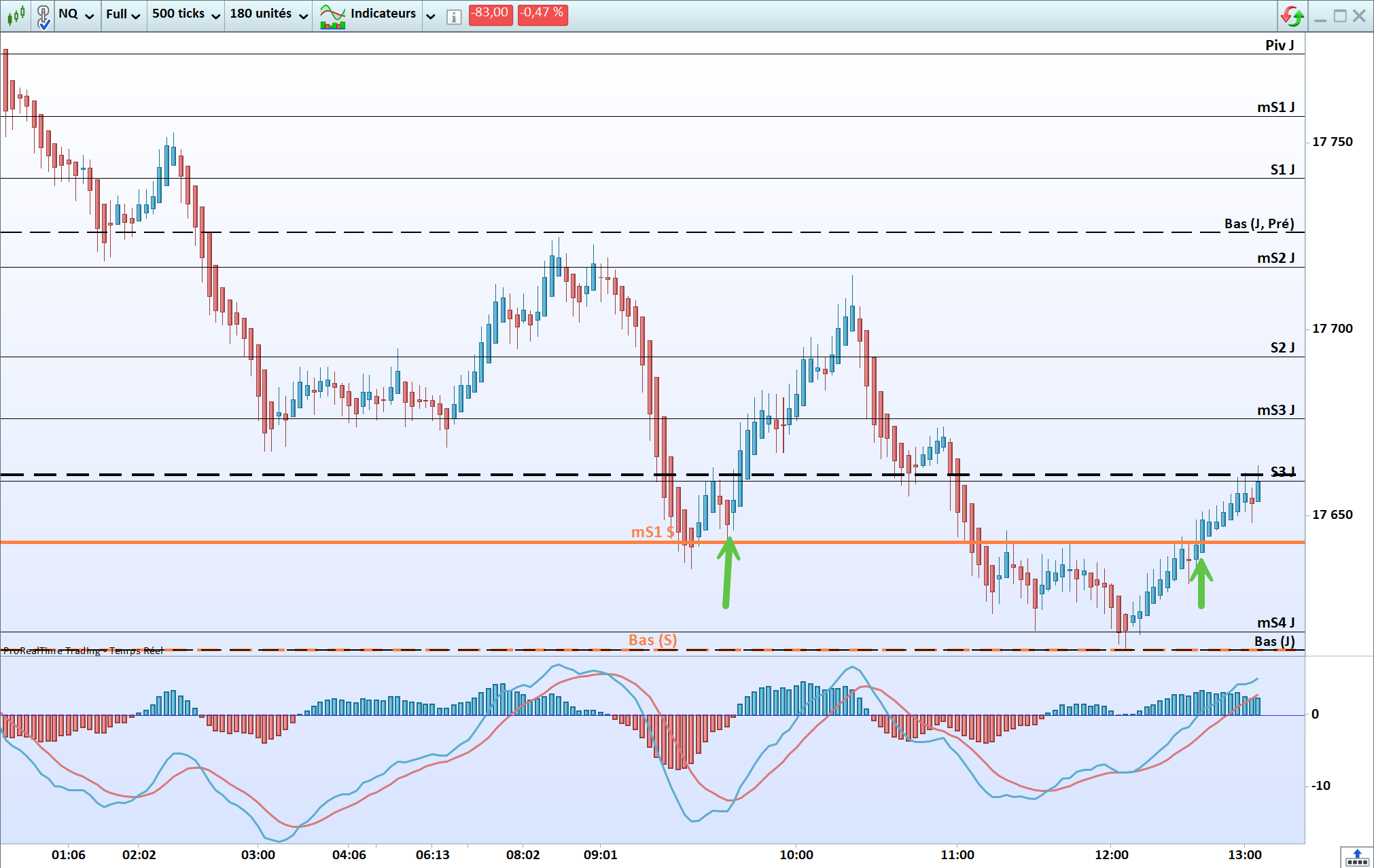Click the 10:00 time axis label

point(796,854)
